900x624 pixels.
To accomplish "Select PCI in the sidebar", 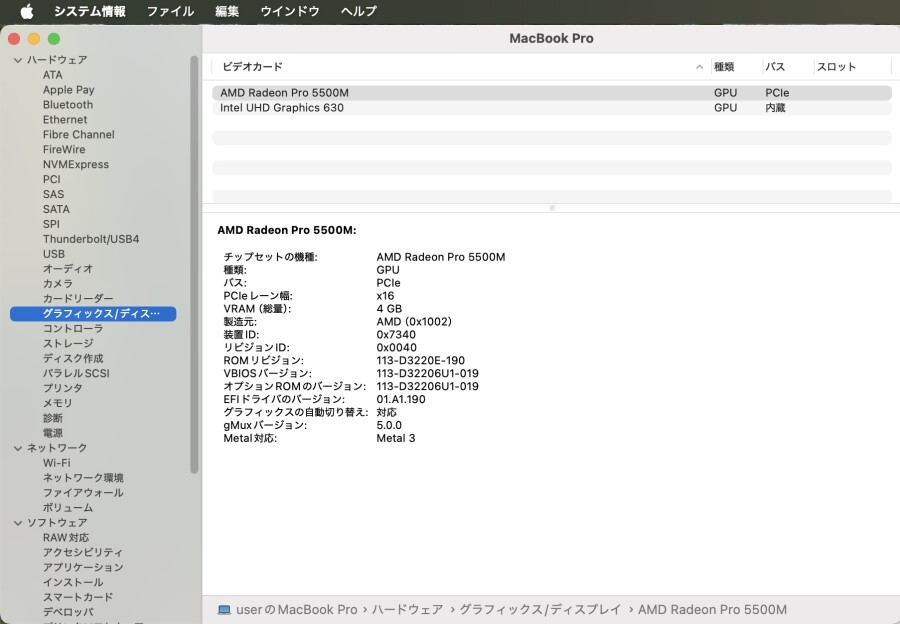I will tap(52, 179).
